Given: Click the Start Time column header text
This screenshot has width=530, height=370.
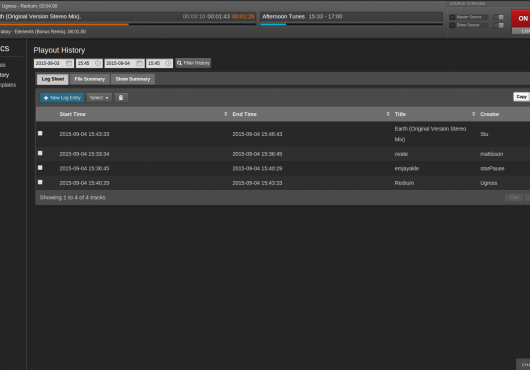Looking at the screenshot, I should (x=73, y=114).
